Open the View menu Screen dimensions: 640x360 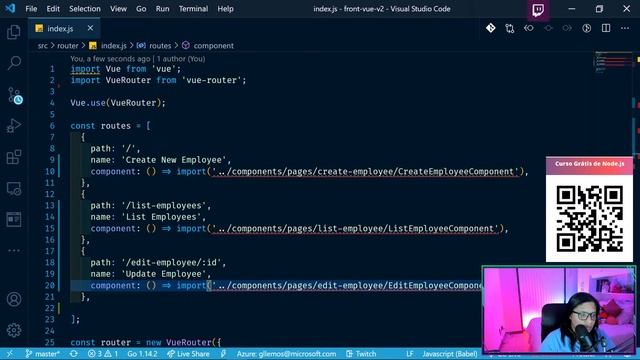click(x=118, y=9)
